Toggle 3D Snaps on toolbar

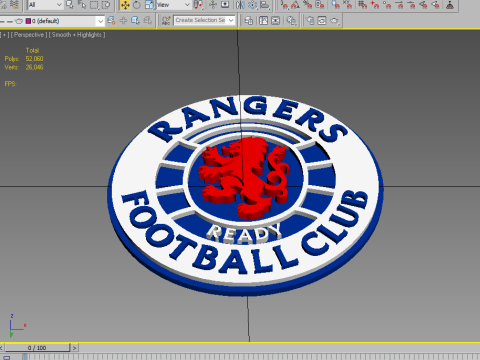click(284, 5)
